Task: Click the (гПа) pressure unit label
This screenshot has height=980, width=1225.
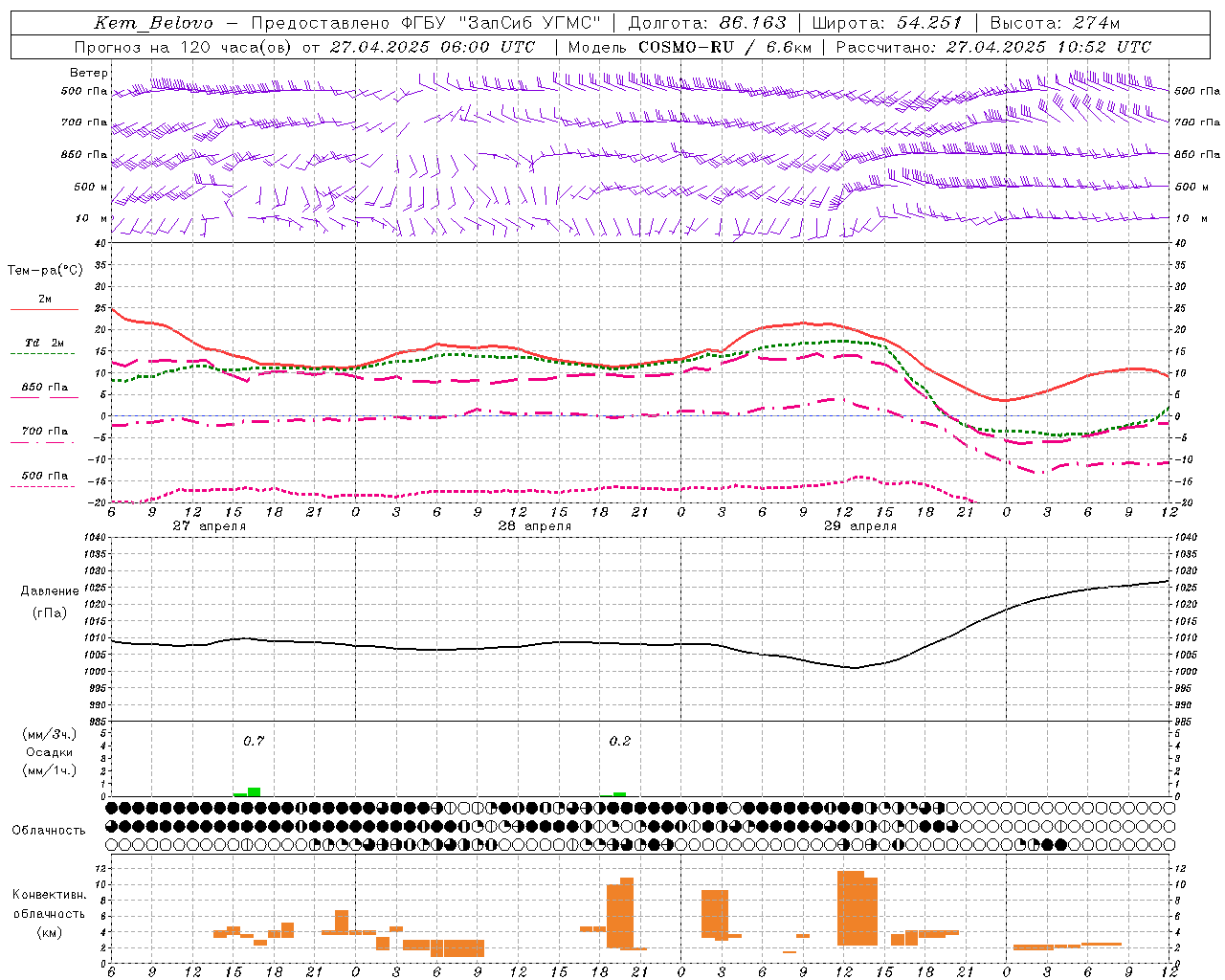Action: coord(50,613)
